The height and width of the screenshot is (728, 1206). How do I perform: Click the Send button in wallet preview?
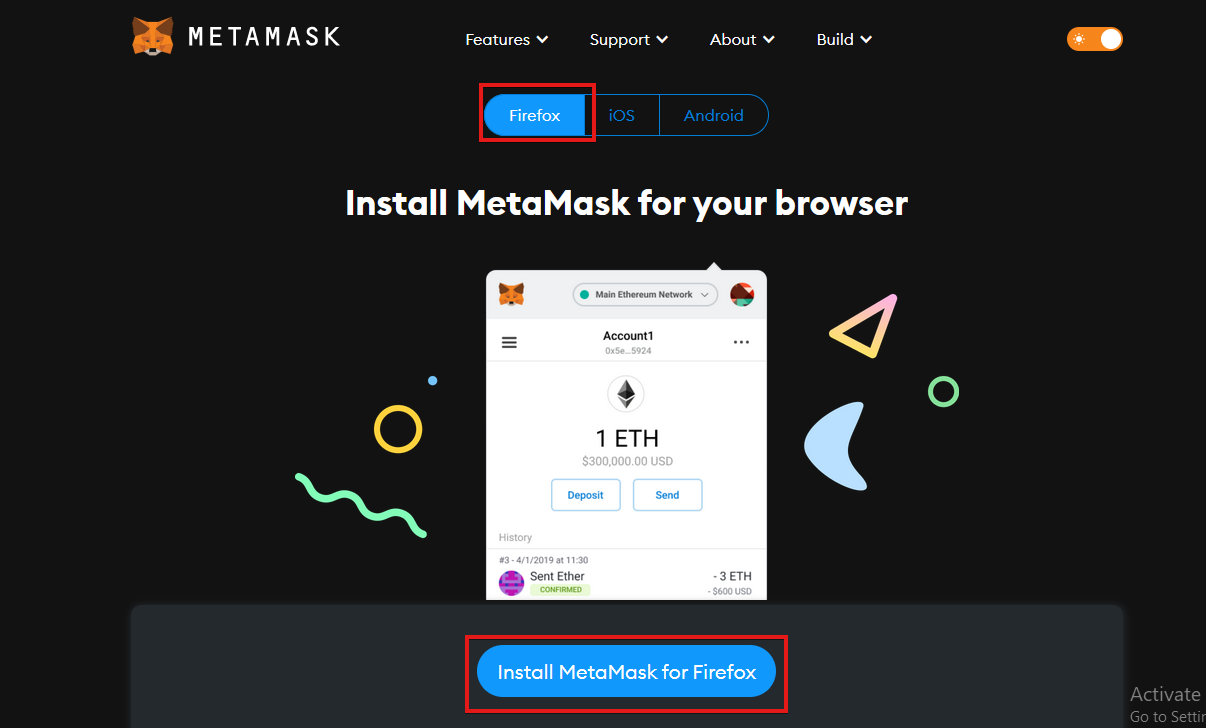tap(667, 495)
